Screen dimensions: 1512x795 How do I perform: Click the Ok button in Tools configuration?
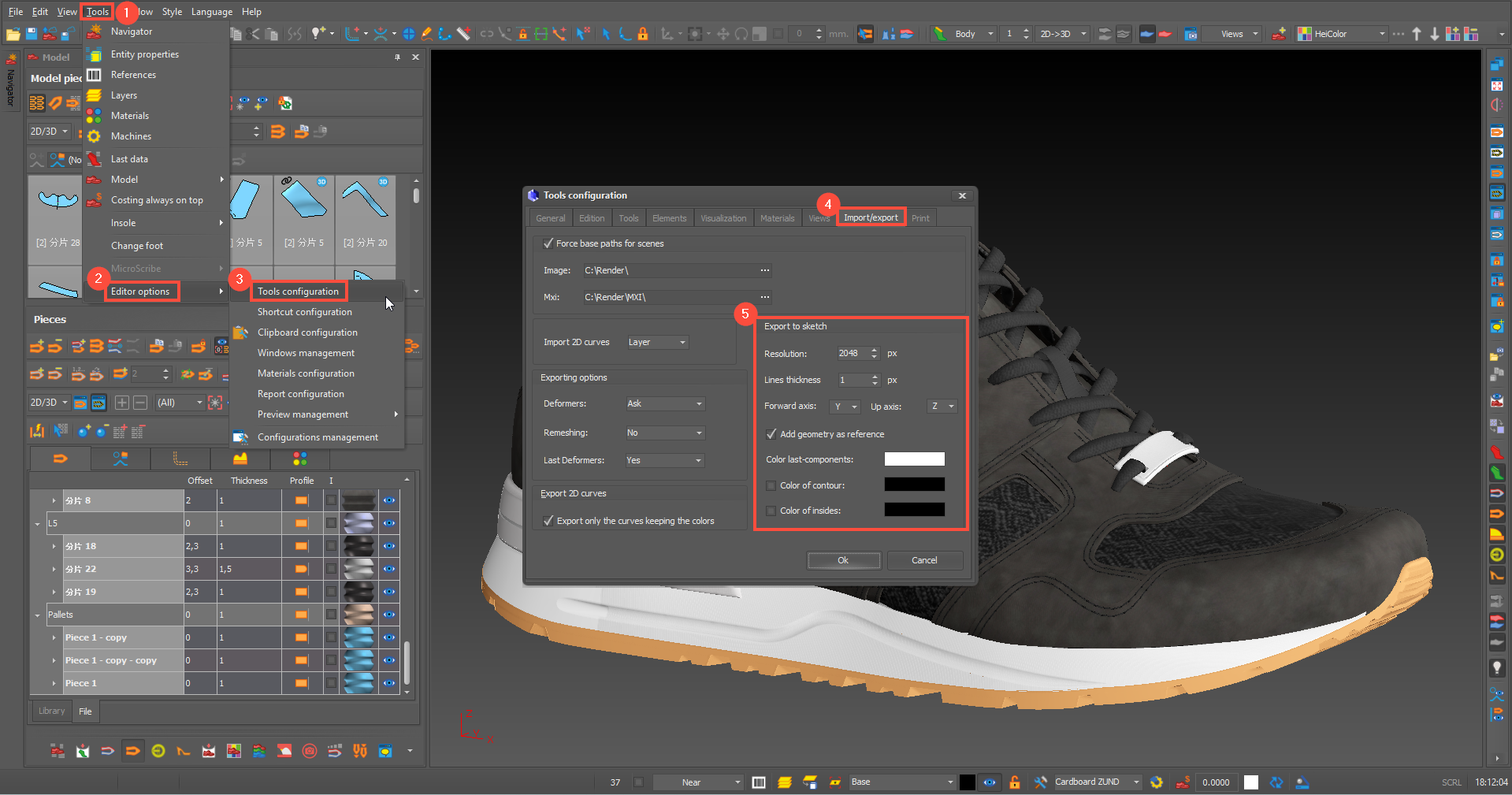(844, 560)
